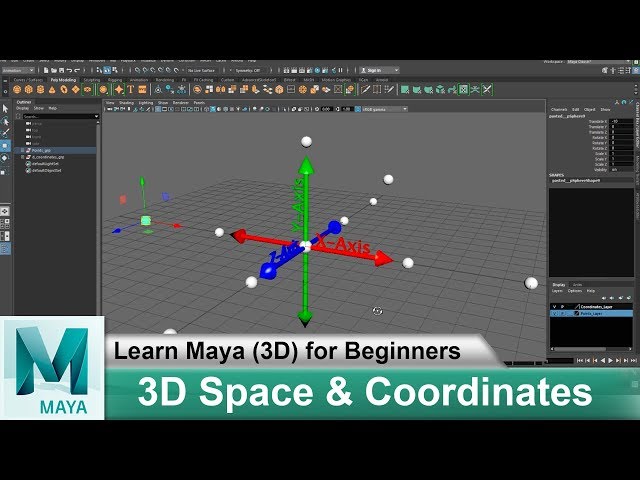Toggle playback P of Coordinates_Layer

562,307
